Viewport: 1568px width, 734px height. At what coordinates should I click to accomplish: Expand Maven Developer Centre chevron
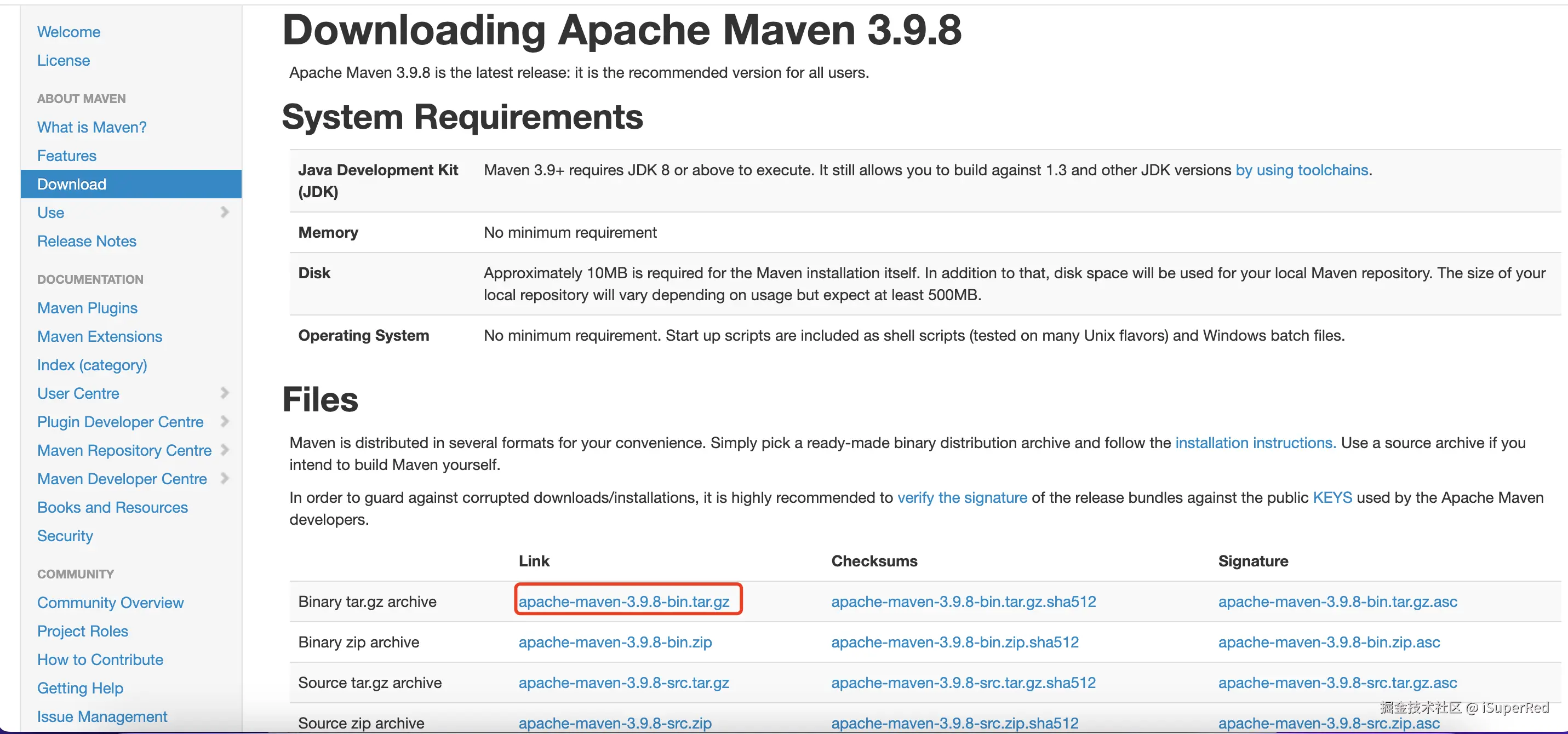[225, 478]
